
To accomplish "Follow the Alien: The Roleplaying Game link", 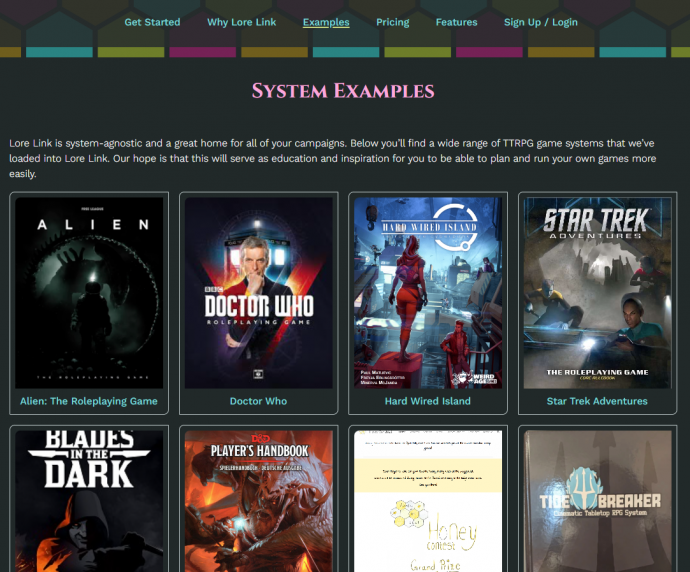I will [x=89, y=401].
